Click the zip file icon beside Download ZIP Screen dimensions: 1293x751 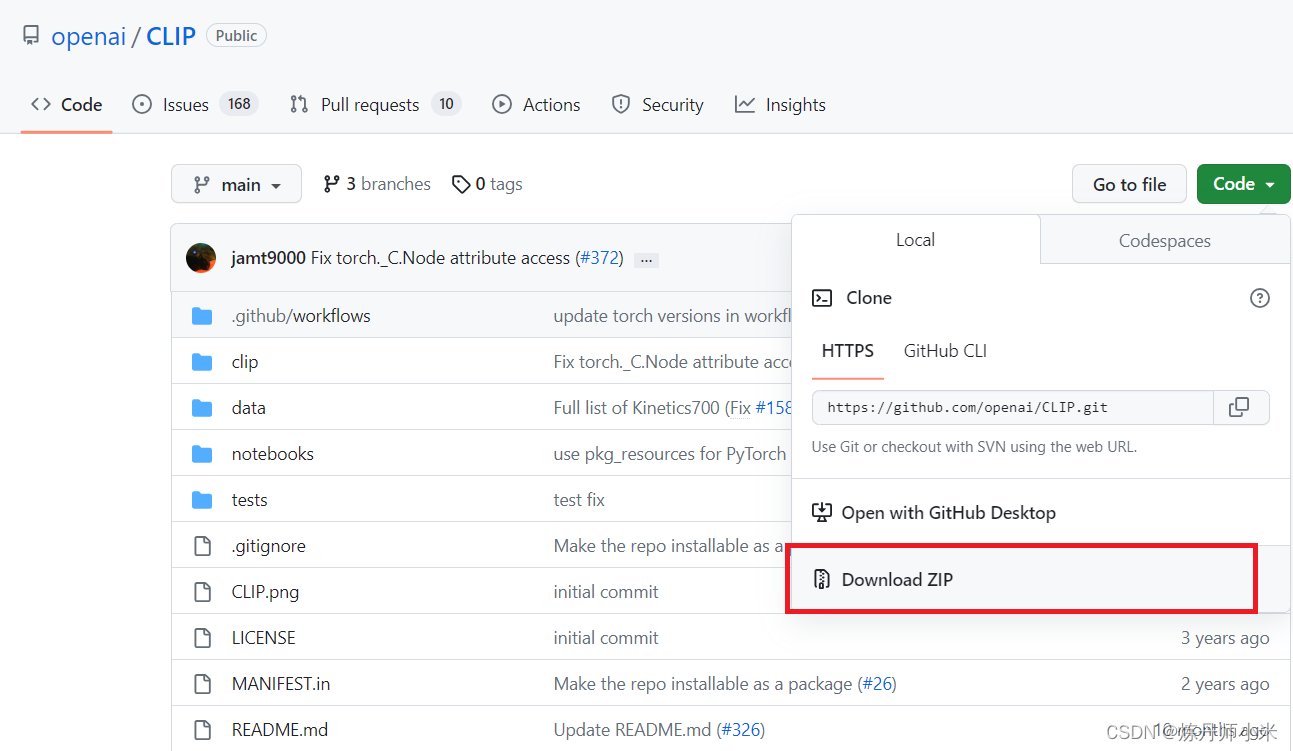point(822,579)
